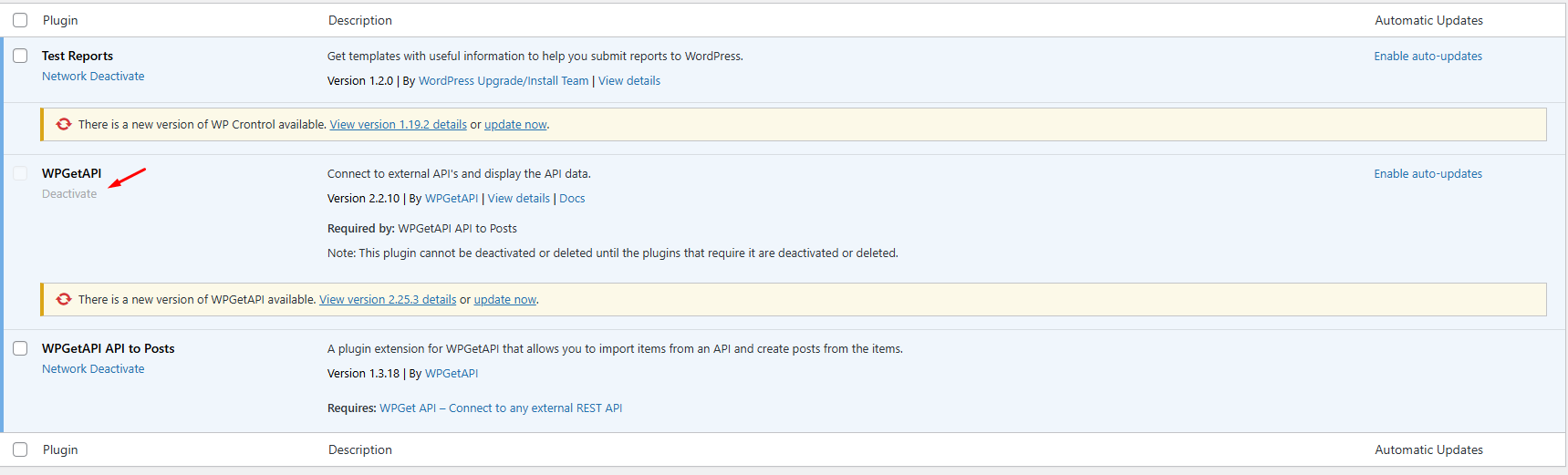This screenshot has height=475, width=1568.
Task: Tick the header select-all Plugin checkbox
Action: click(20, 20)
